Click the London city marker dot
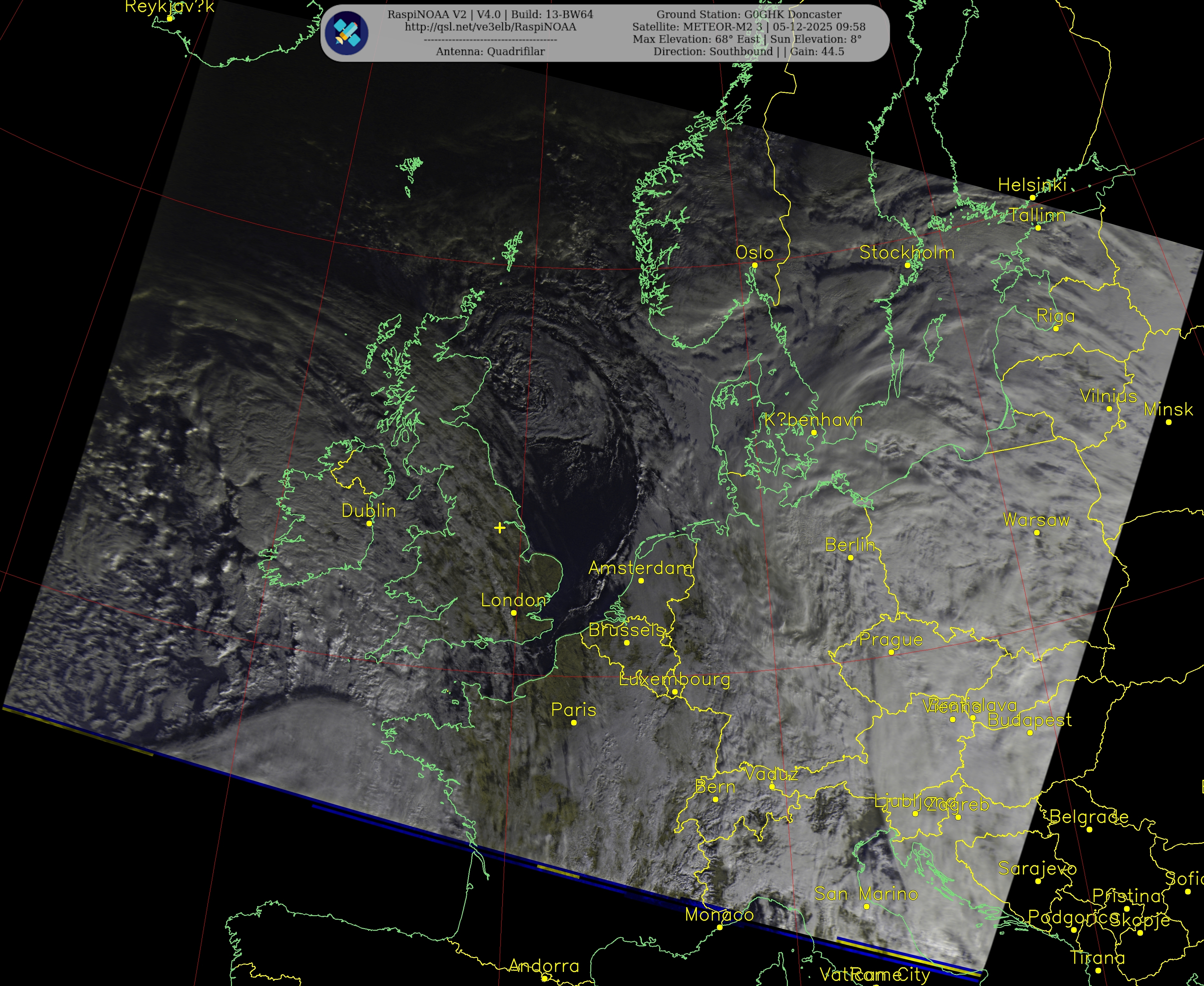Image resolution: width=1204 pixels, height=986 pixels. pyautogui.click(x=513, y=613)
